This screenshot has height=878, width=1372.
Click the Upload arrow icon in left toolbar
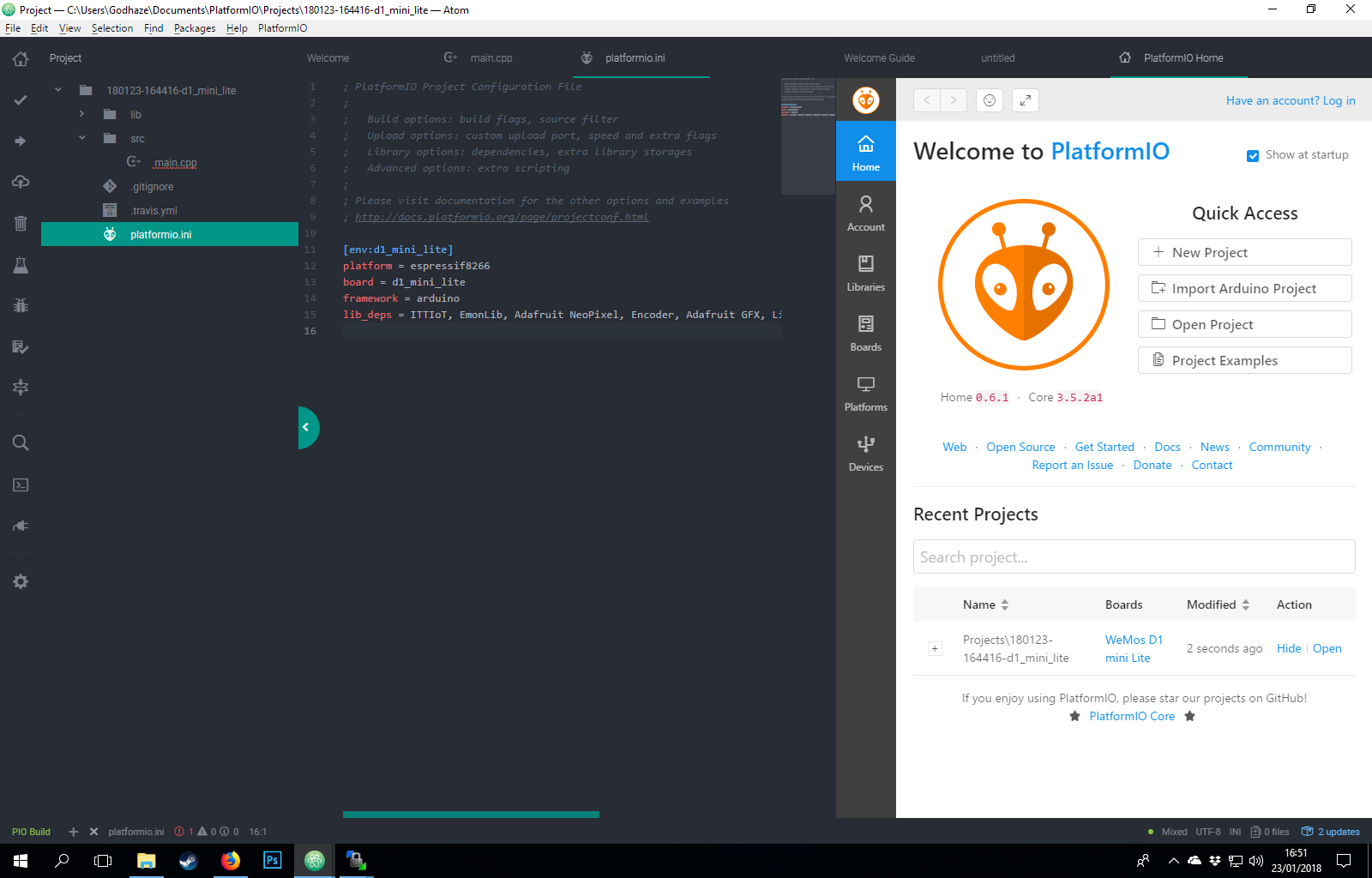pos(21,141)
